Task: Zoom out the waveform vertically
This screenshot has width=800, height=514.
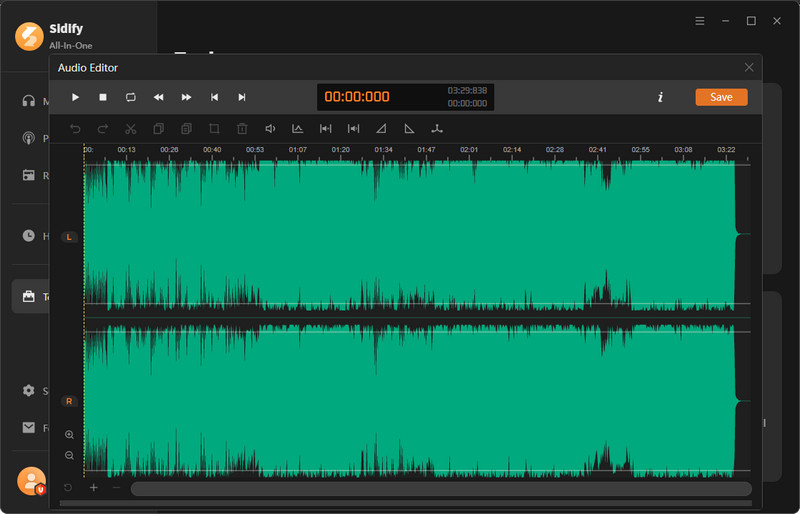Action: (x=69, y=455)
